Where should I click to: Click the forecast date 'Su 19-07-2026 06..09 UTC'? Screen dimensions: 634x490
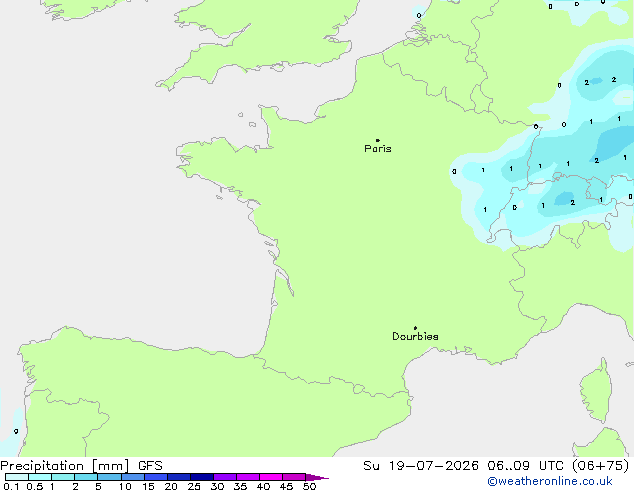tap(463, 466)
